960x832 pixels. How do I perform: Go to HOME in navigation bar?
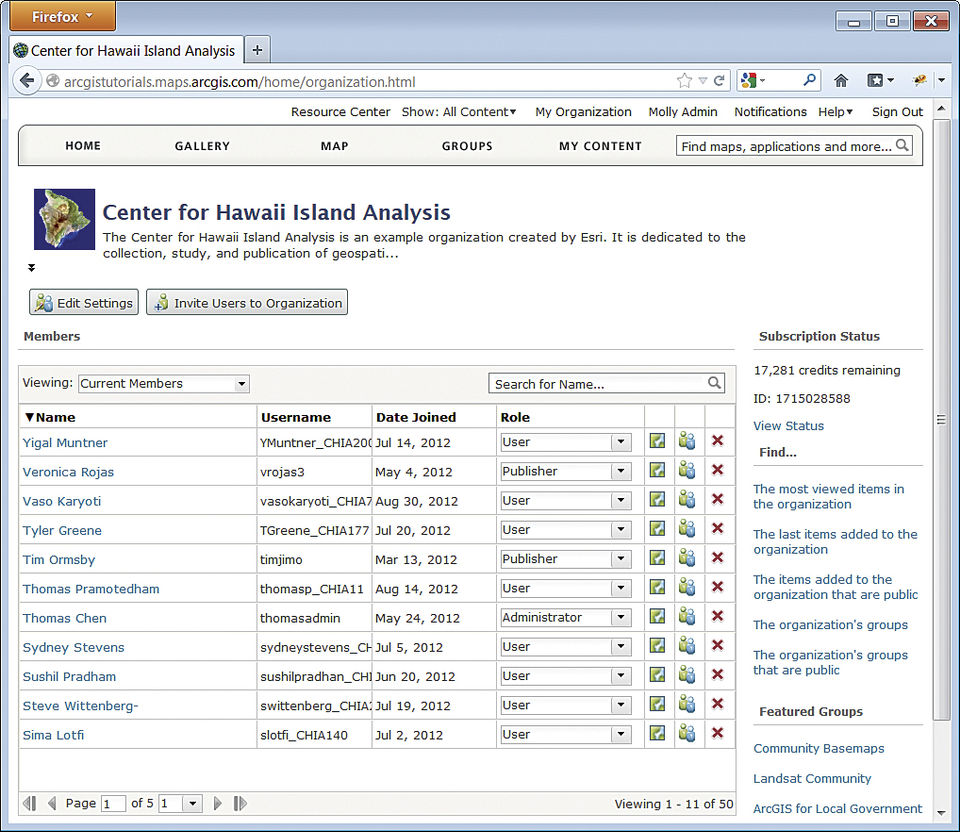click(83, 146)
